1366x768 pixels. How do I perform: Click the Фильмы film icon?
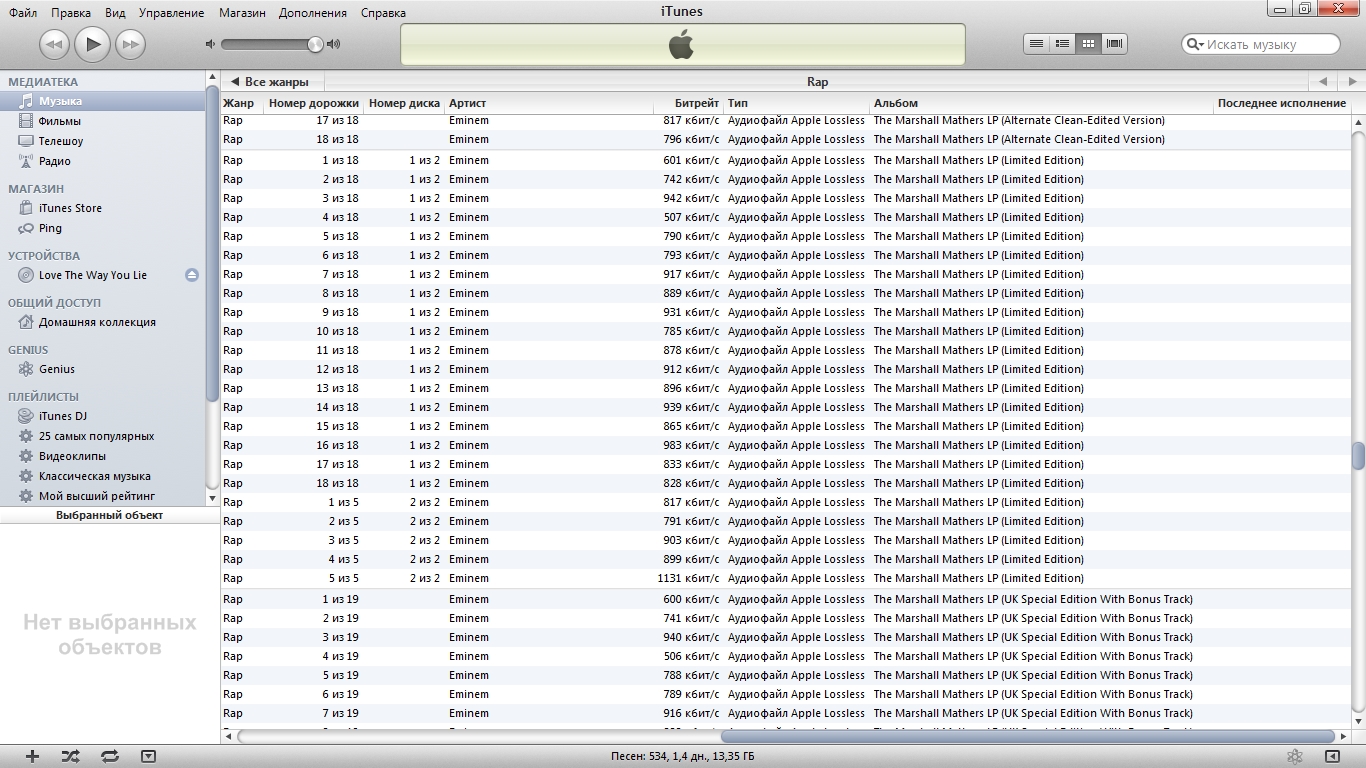point(26,121)
